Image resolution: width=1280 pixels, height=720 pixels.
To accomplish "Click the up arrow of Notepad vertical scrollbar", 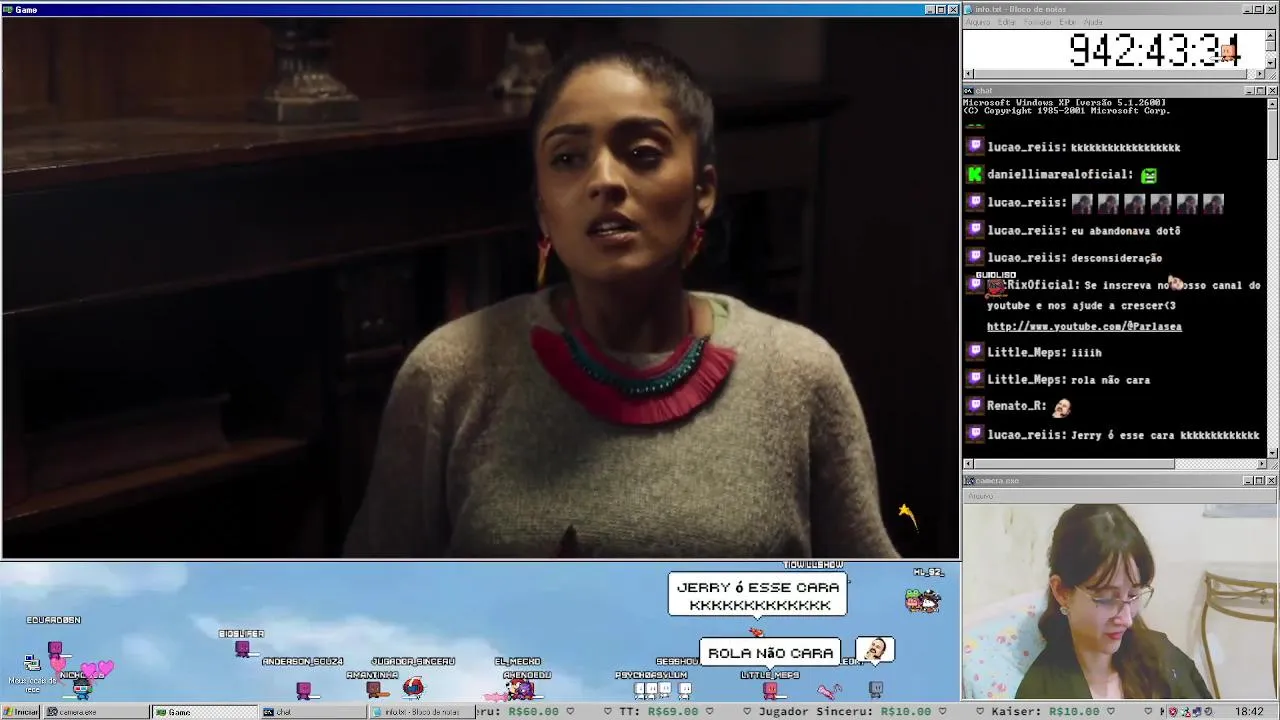I will click(1272, 35).
